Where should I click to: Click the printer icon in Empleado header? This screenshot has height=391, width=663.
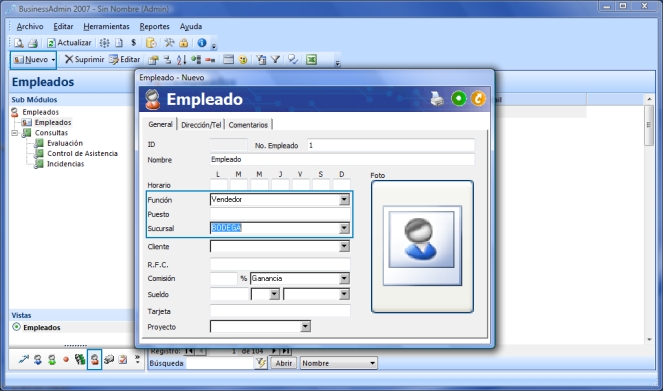click(x=437, y=99)
